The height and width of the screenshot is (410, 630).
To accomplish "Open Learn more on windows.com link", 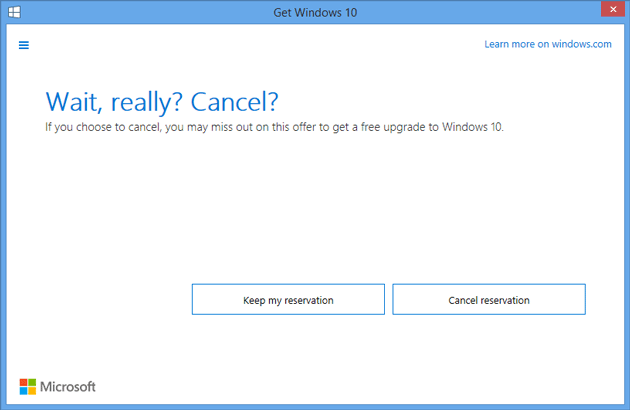I will (548, 44).
